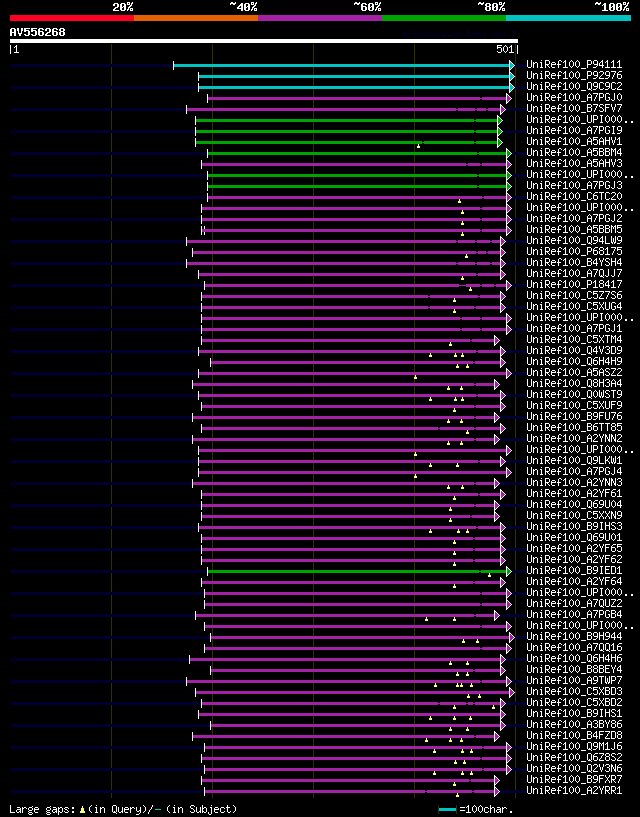This screenshot has width=640, height=817.
Task: Click the =100char. scale legend
Action: point(476,810)
